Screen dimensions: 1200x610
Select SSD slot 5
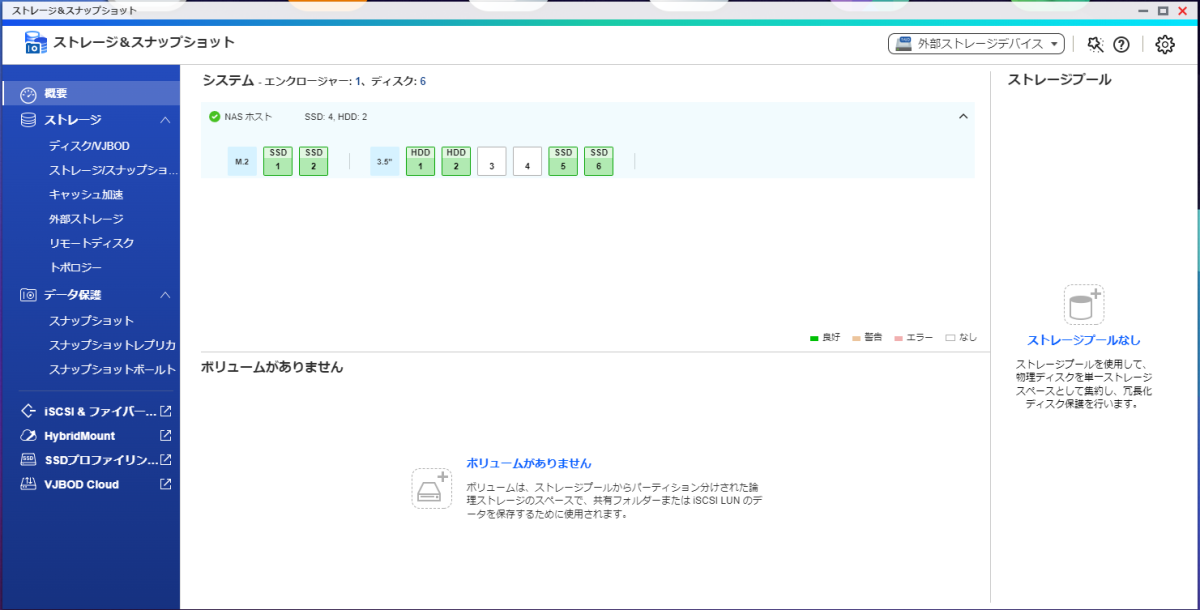pos(563,161)
